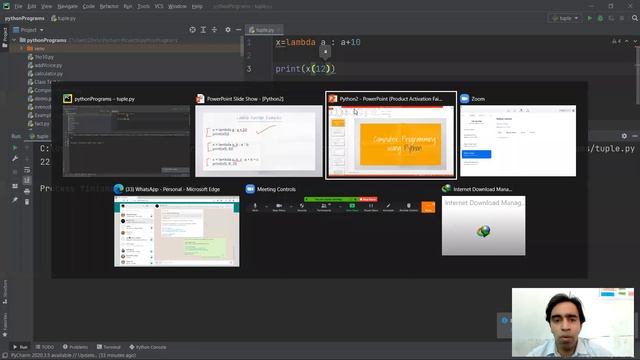Click Collapse All icon in Project panel
This screenshot has width=640, height=360.
[x=214, y=30]
